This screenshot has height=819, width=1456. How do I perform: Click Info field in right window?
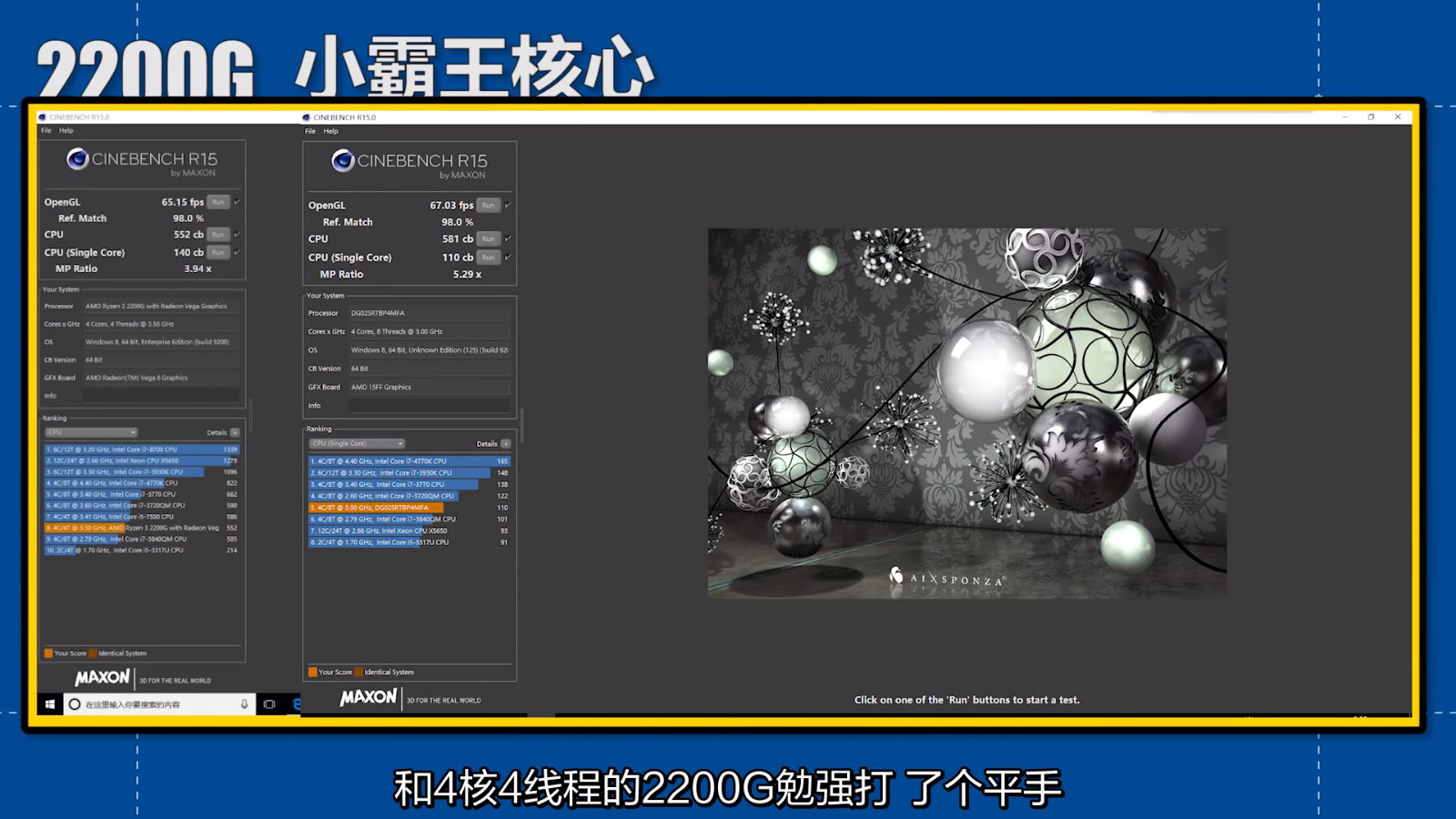[x=430, y=405]
